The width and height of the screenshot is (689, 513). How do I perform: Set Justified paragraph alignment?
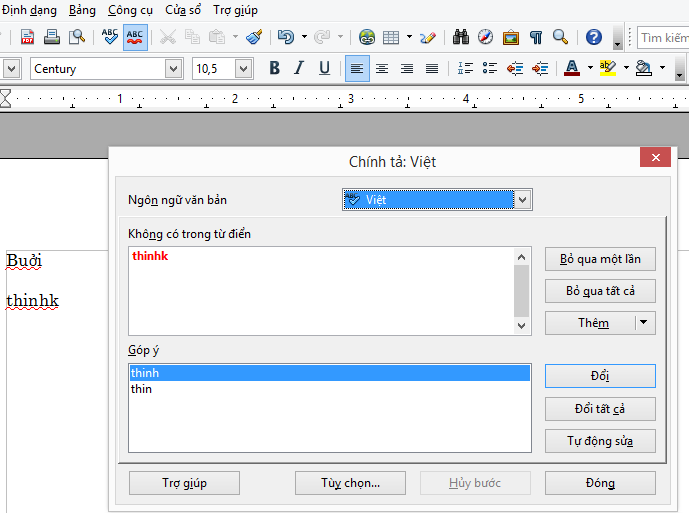(432, 69)
